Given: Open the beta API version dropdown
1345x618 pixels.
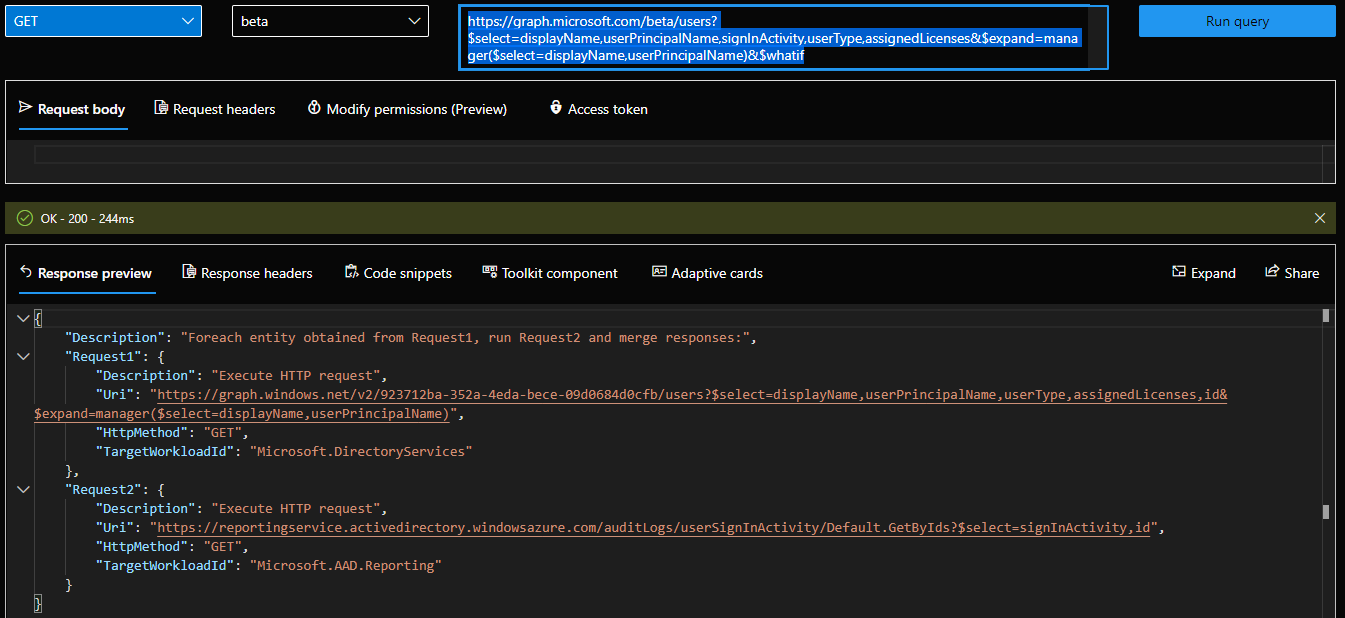Looking at the screenshot, I should click(330, 20).
